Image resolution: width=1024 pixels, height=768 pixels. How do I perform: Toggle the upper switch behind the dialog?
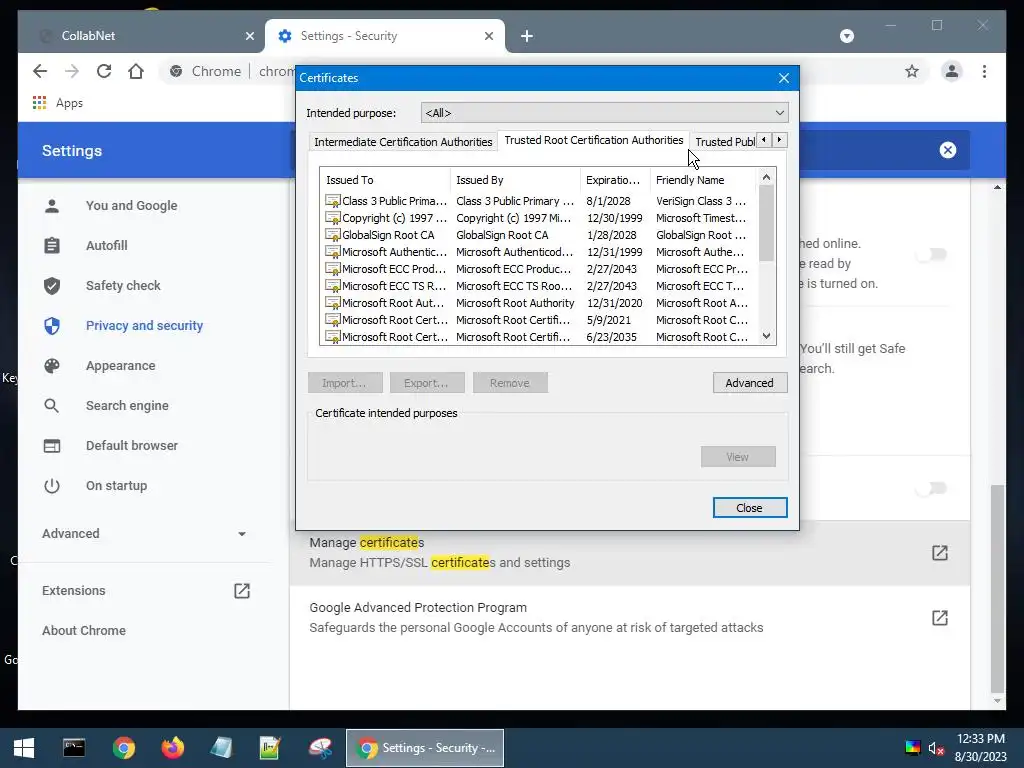931,254
